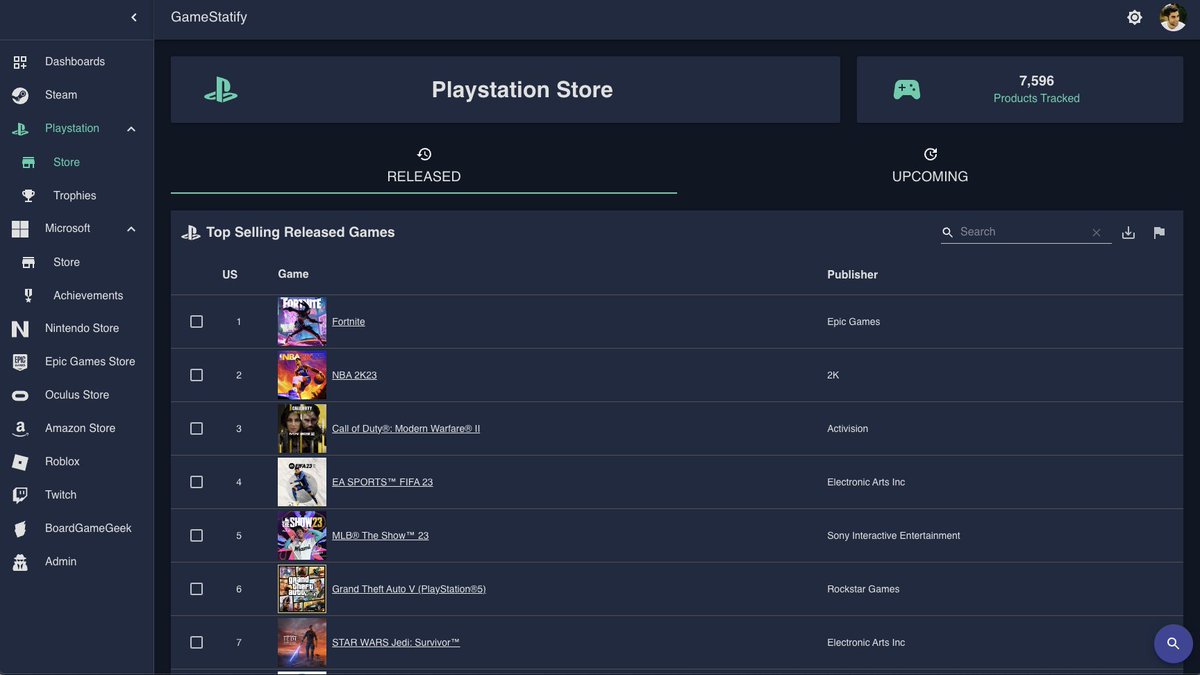Open settings via the gear icon
The image size is (1200, 675).
pyautogui.click(x=1134, y=17)
